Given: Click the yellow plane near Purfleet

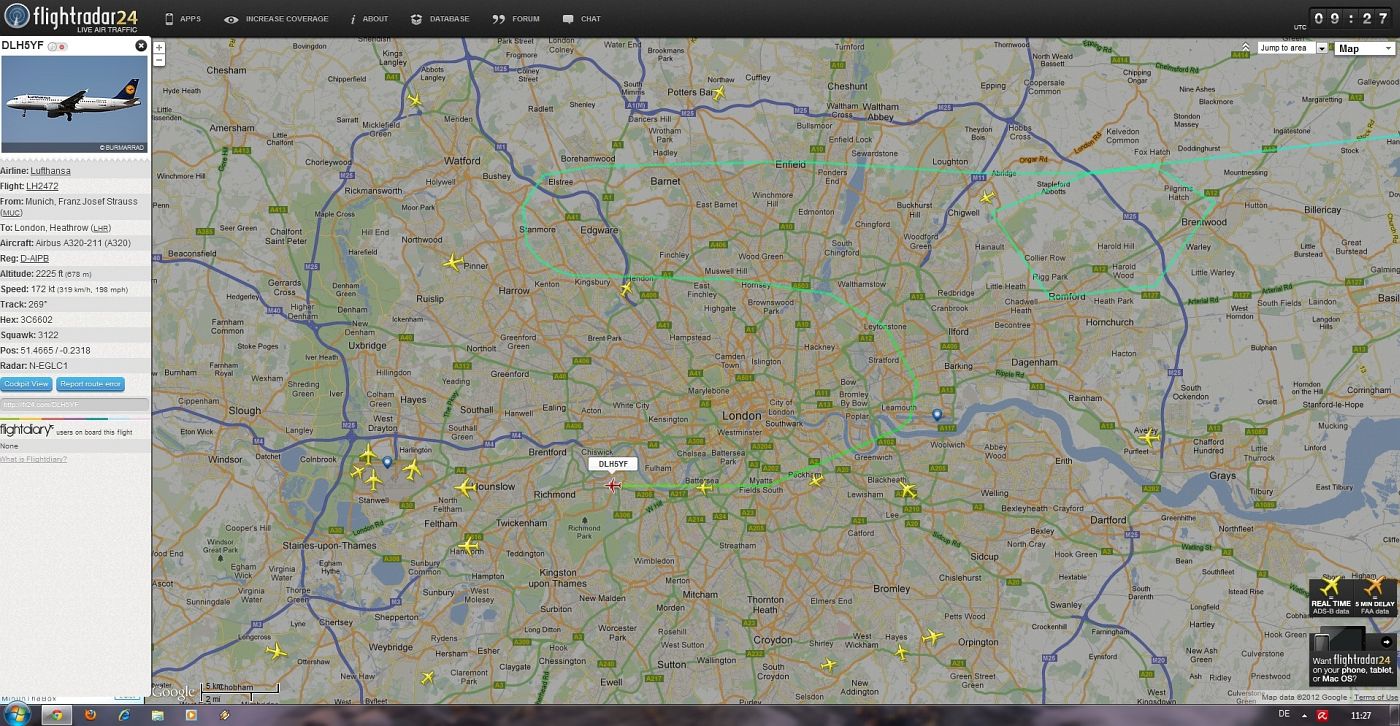Looking at the screenshot, I should (1148, 437).
